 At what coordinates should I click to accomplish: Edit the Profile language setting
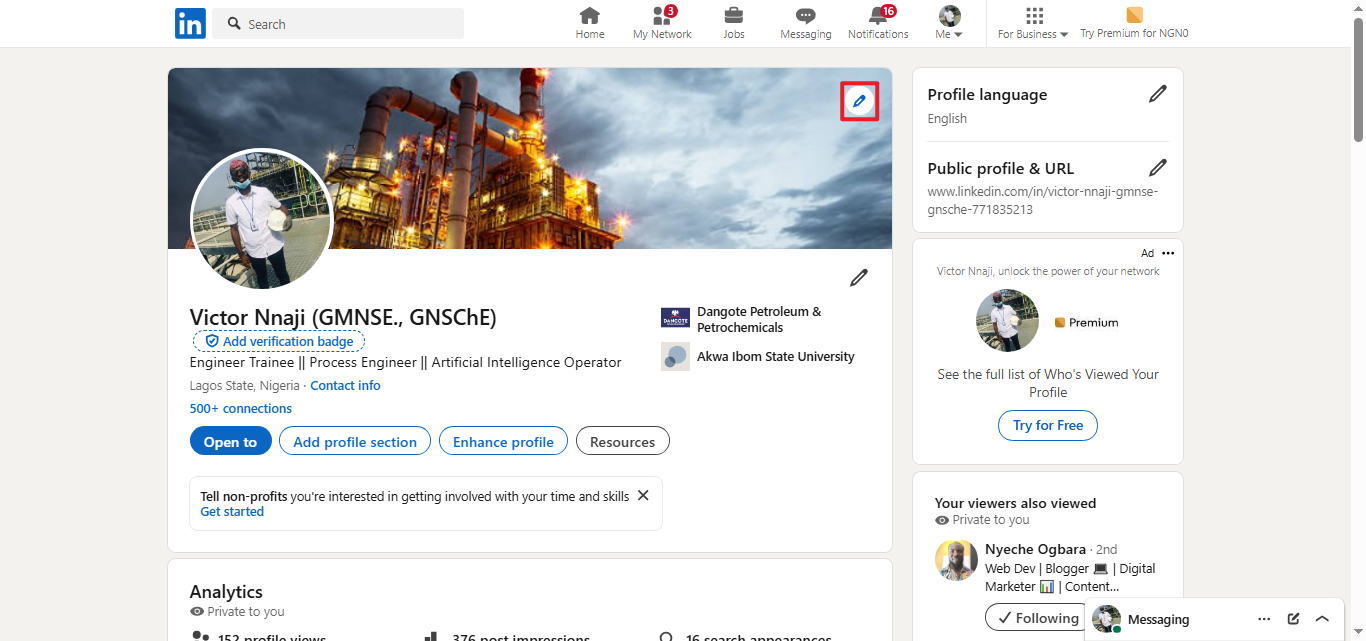tap(1157, 93)
